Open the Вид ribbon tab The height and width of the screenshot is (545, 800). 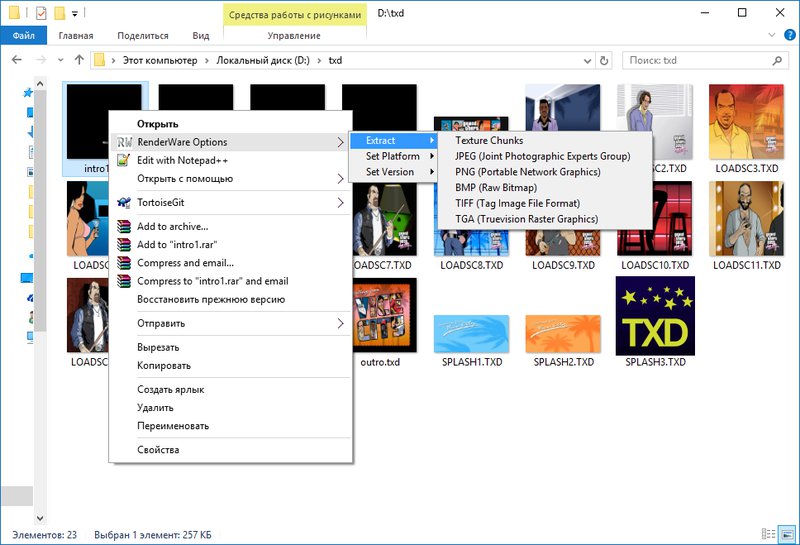pyautogui.click(x=201, y=36)
